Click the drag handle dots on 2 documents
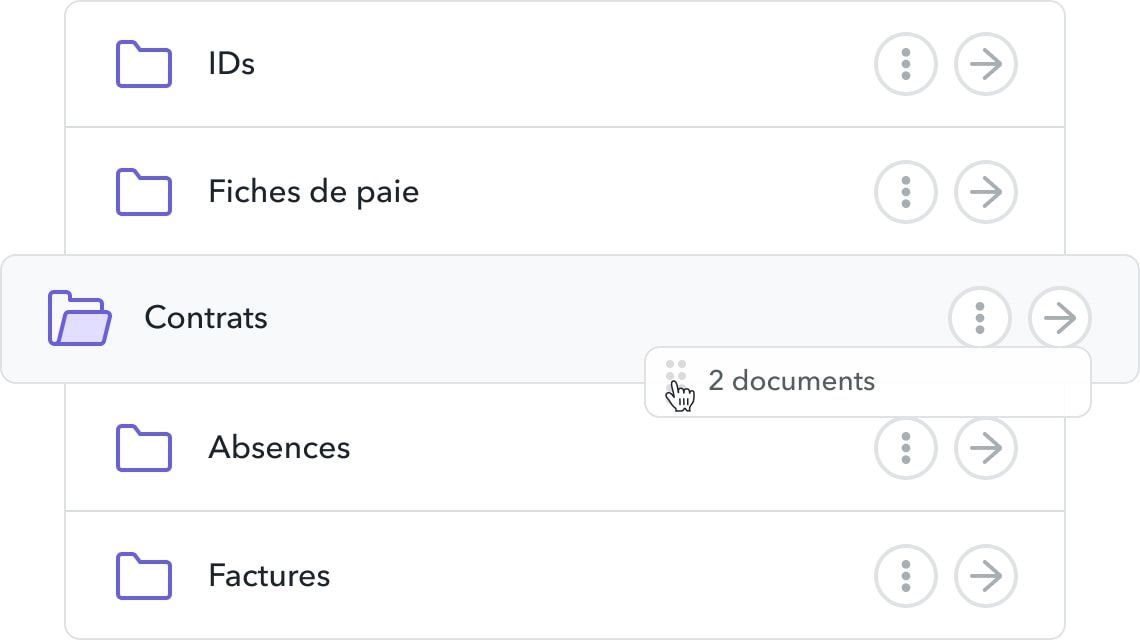Screen dimensions: 1140x640 coord(676,371)
